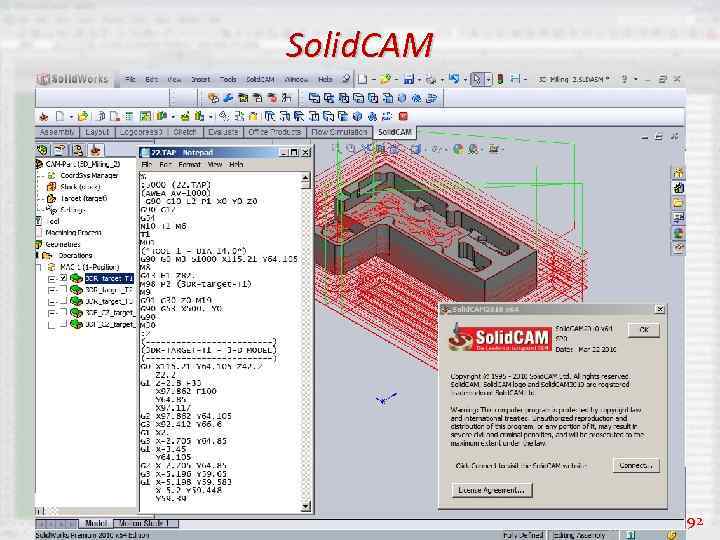Open dropdown arrow next to Undo icon
This screenshot has height=540, width=720.
coord(465,80)
